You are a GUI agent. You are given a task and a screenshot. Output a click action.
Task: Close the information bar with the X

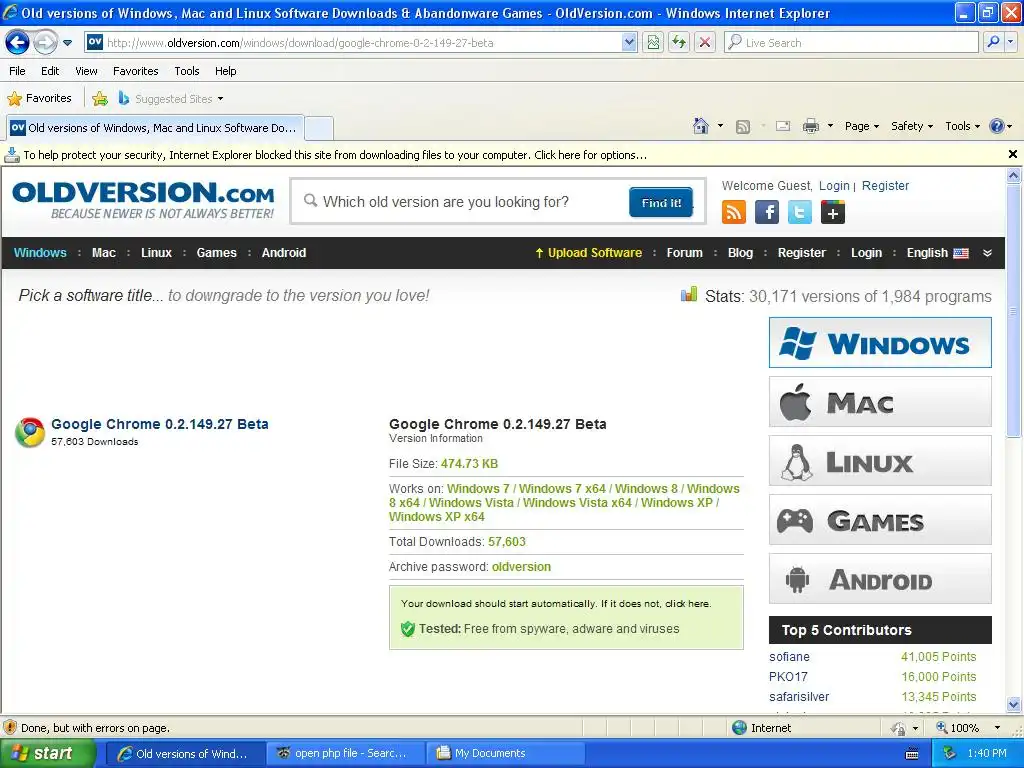pos(1012,154)
